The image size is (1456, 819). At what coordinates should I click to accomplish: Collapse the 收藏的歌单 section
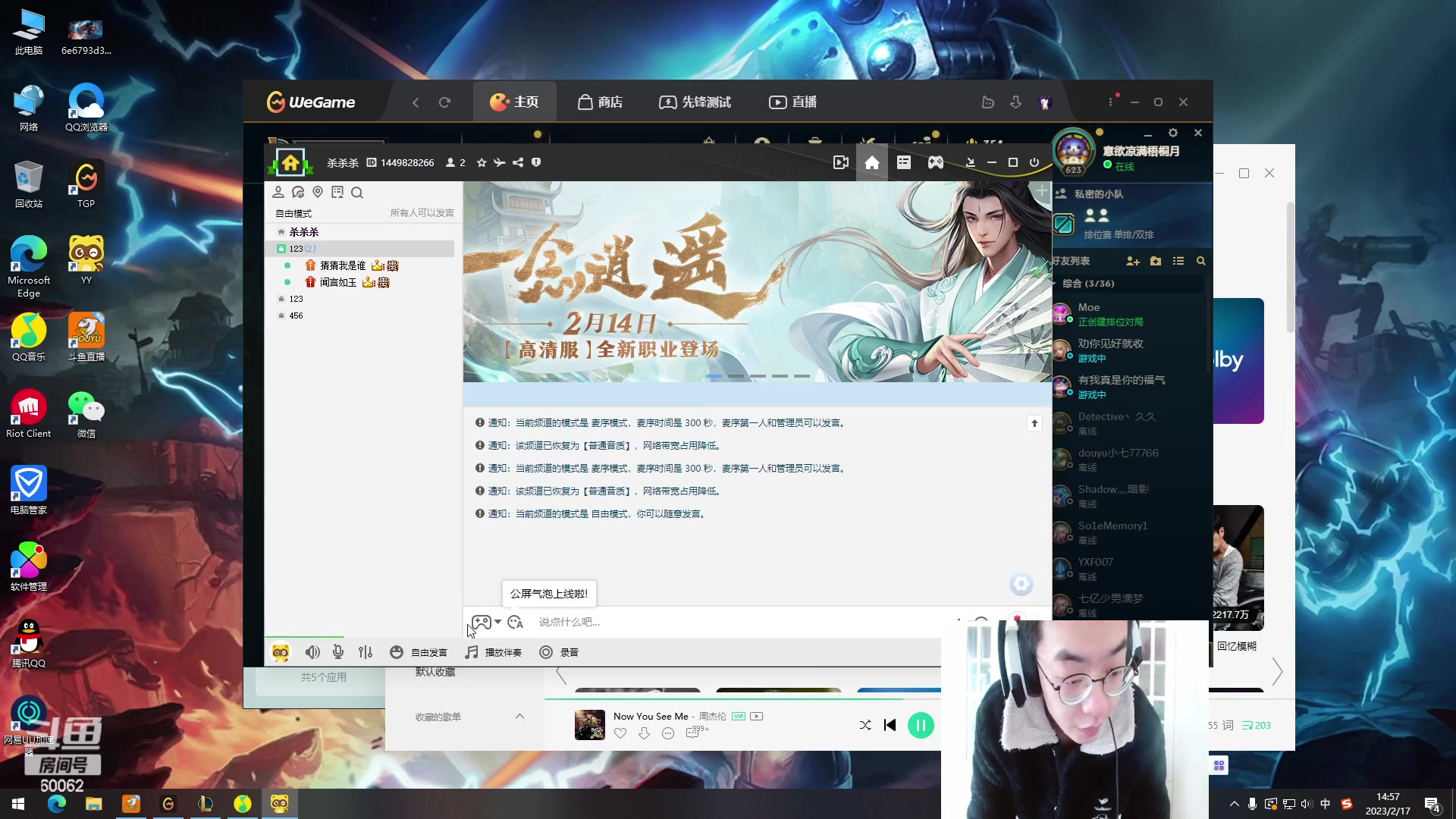519,716
